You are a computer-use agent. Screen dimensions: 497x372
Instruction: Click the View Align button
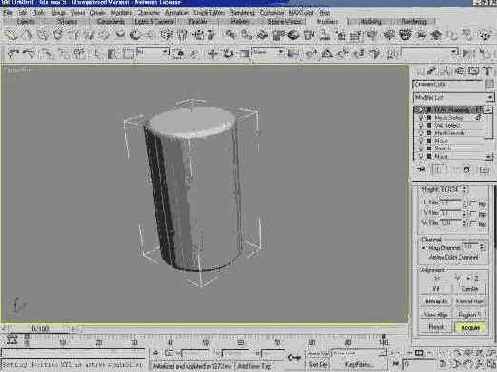[x=436, y=314]
